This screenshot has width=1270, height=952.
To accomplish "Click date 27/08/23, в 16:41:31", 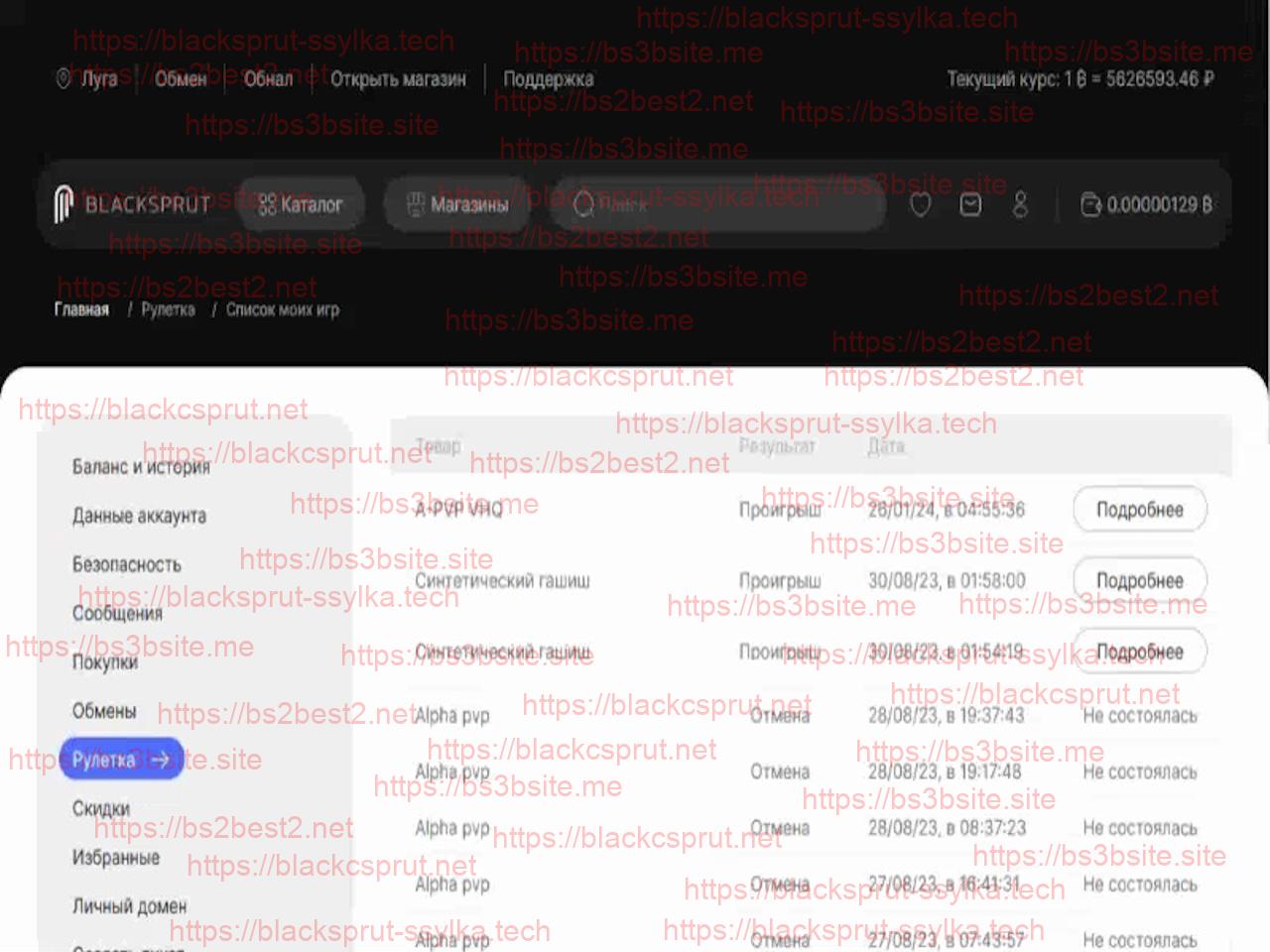I will pos(945,884).
